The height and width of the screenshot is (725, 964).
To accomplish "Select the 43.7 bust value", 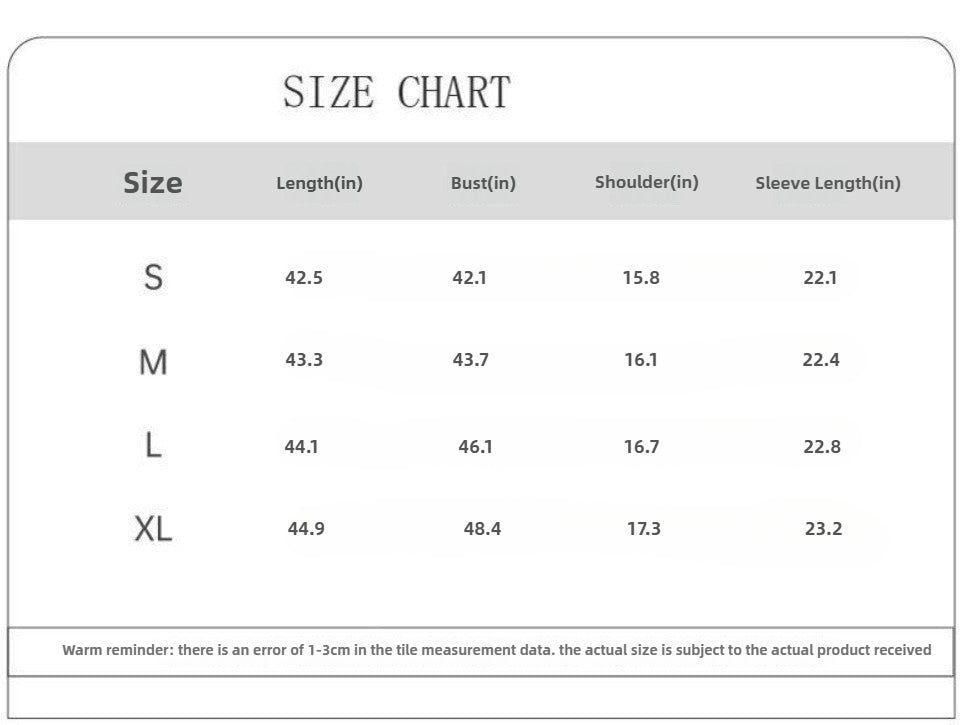I will [471, 359].
